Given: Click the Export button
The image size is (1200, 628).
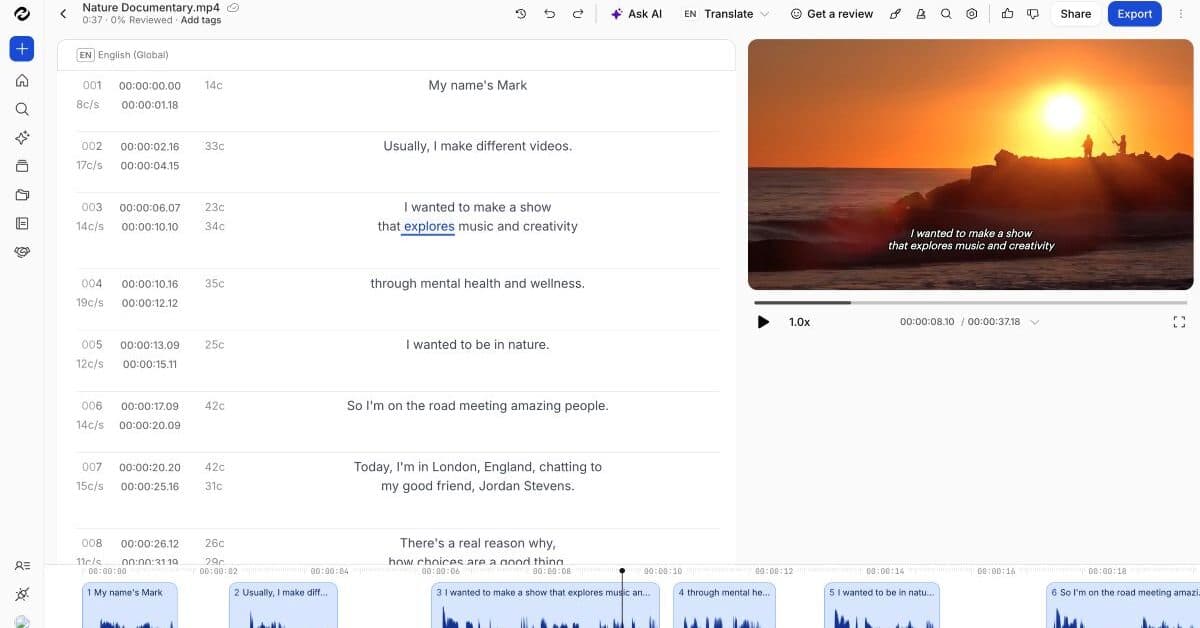Looking at the screenshot, I should tap(1135, 14).
